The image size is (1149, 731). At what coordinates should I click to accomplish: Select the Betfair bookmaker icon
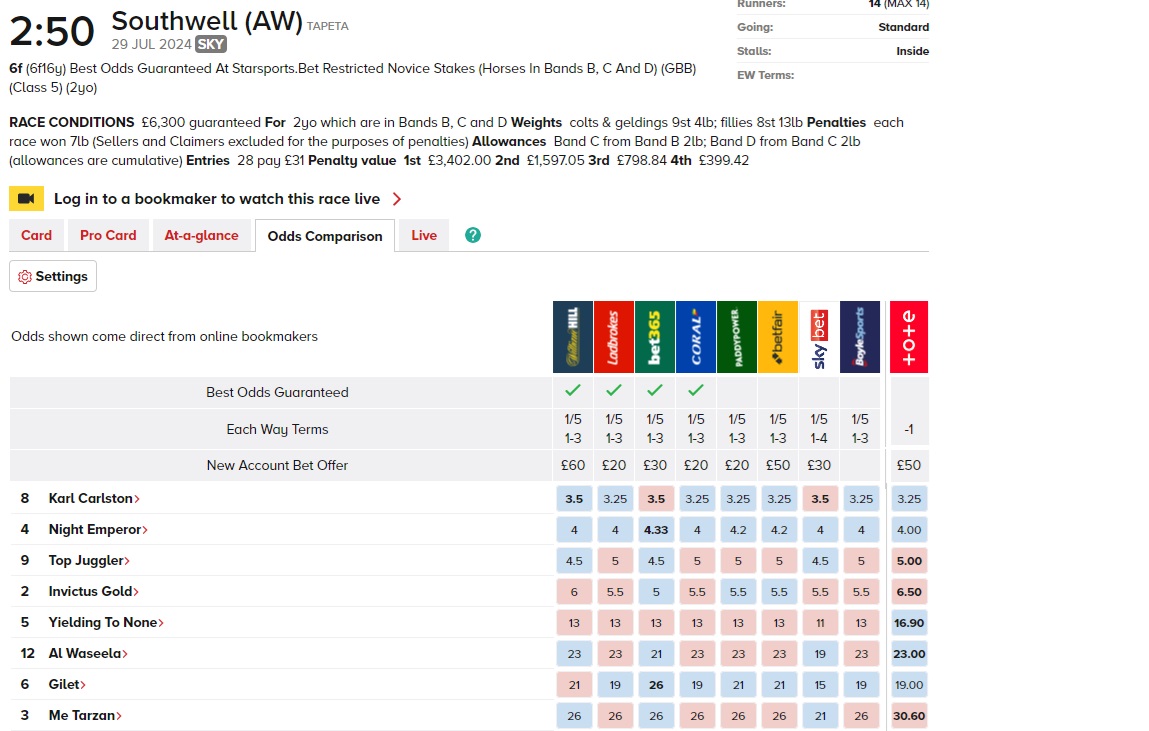tap(778, 337)
